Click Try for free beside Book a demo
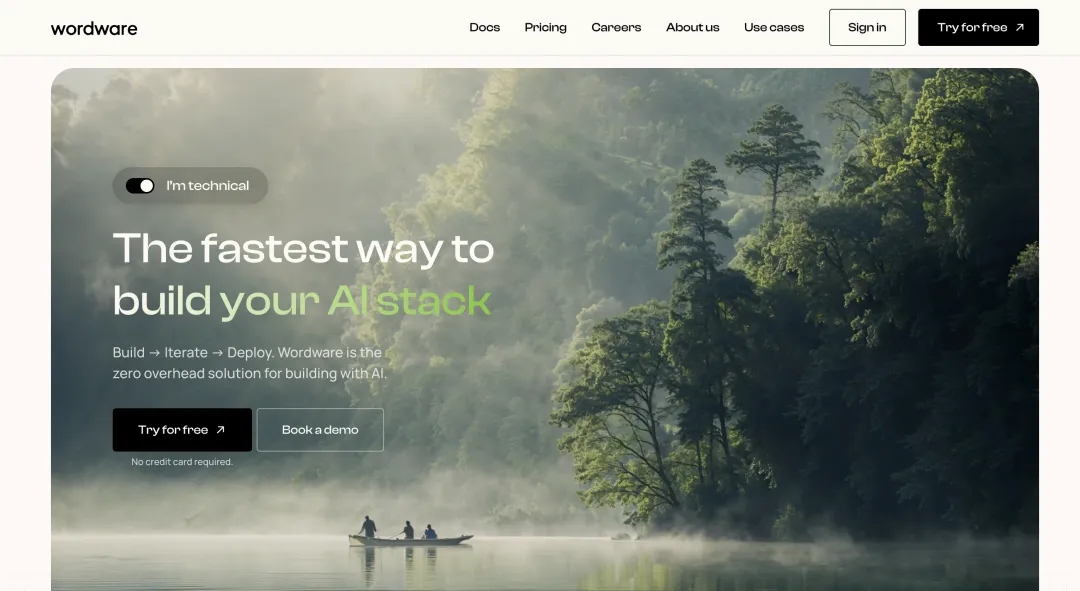 [x=182, y=430]
